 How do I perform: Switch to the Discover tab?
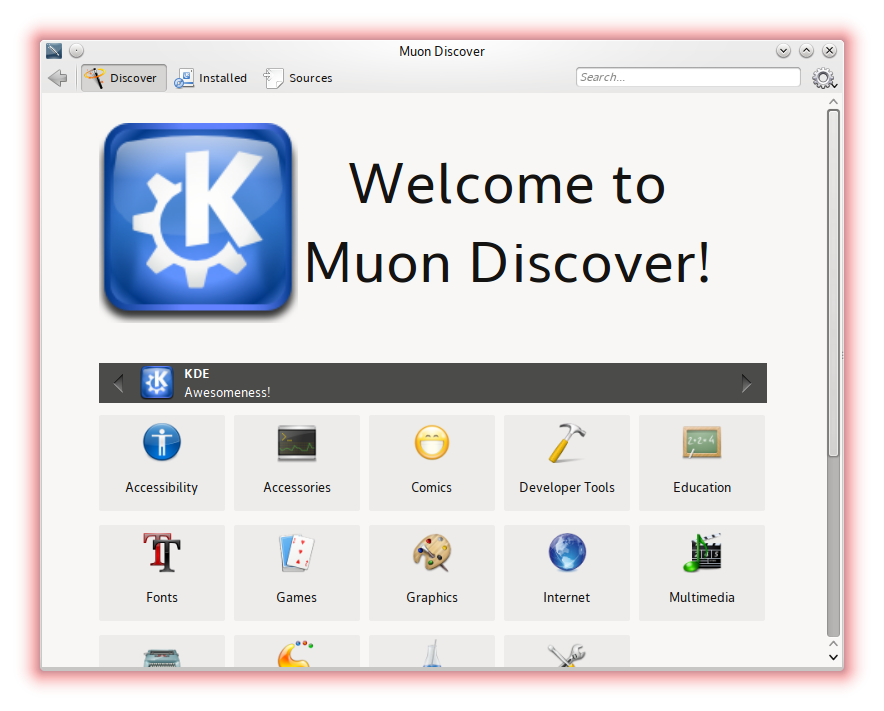pos(123,78)
